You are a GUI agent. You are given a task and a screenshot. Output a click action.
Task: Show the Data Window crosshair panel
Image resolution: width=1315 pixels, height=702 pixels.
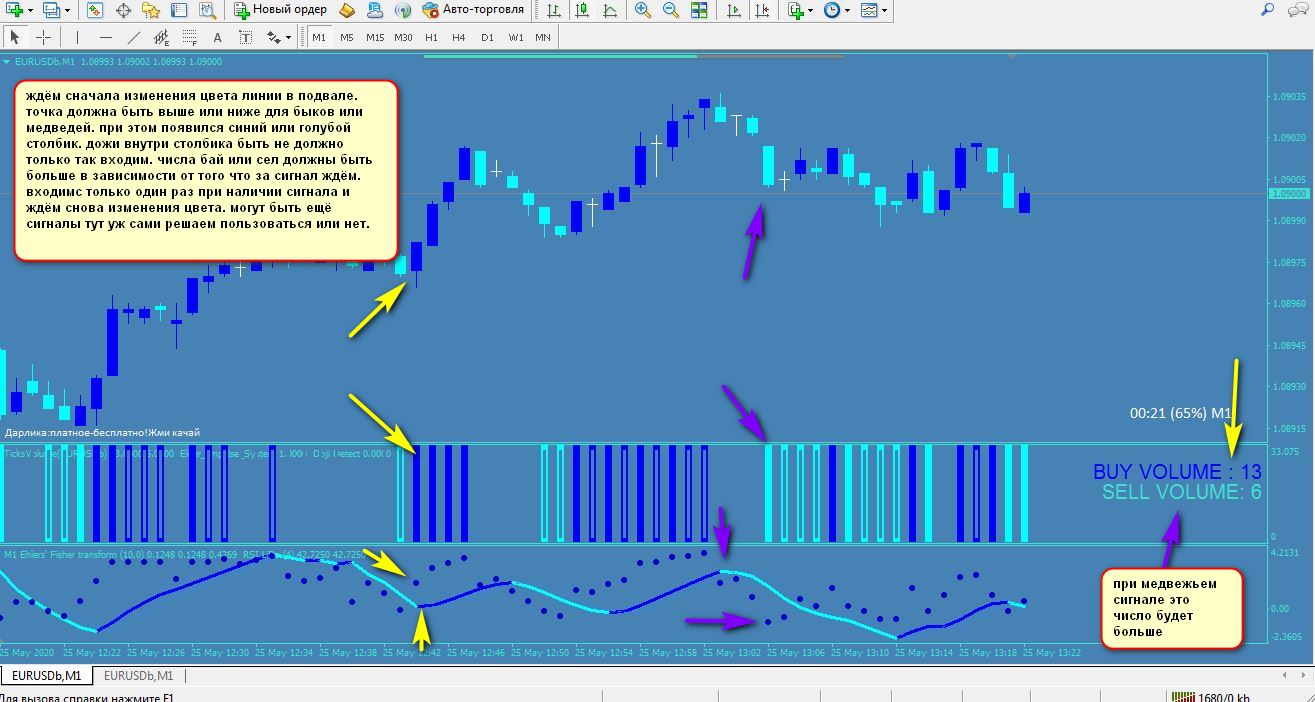click(x=124, y=10)
